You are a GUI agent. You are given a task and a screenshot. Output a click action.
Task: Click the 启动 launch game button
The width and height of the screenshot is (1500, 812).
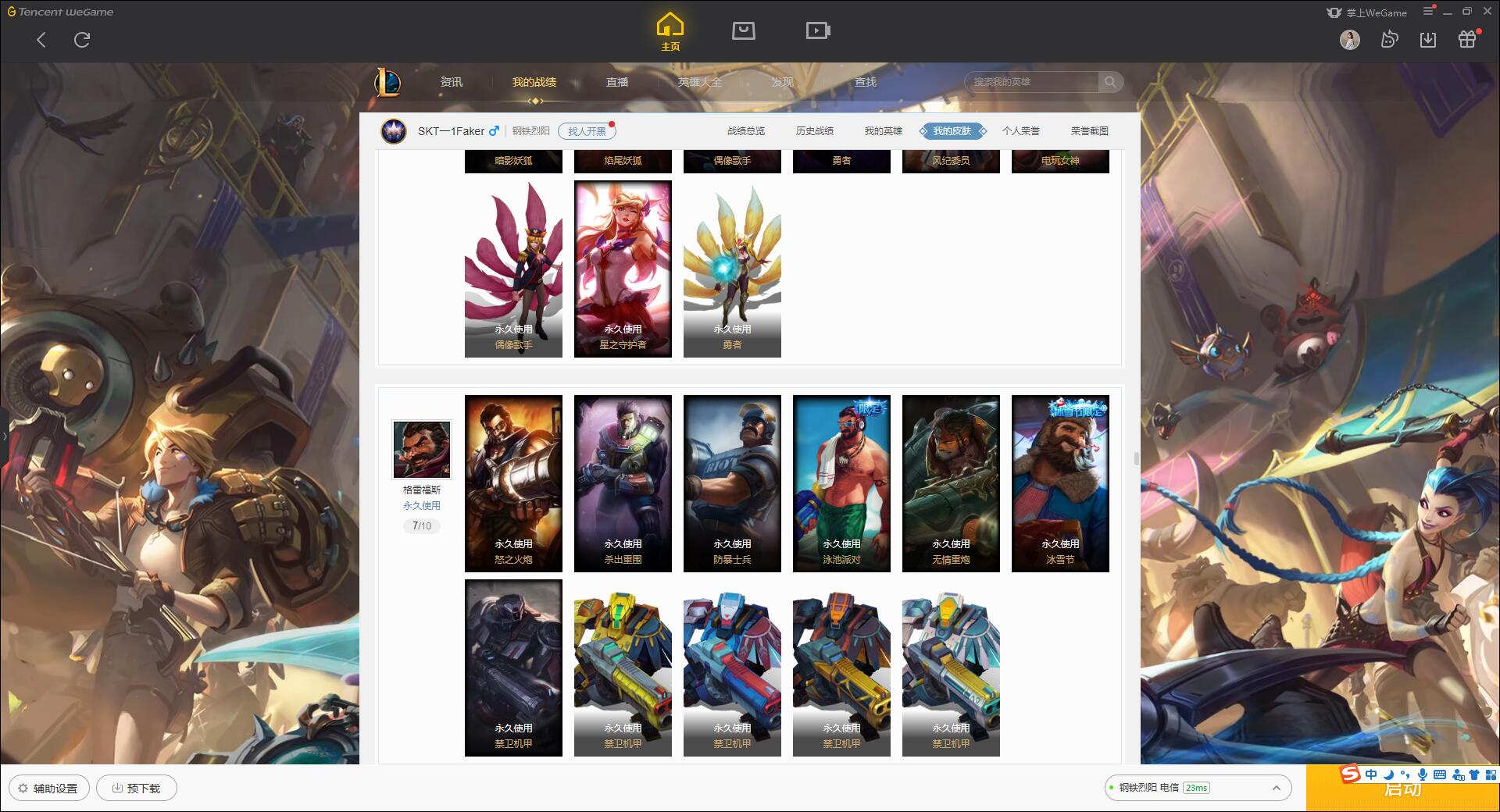coord(1402,790)
